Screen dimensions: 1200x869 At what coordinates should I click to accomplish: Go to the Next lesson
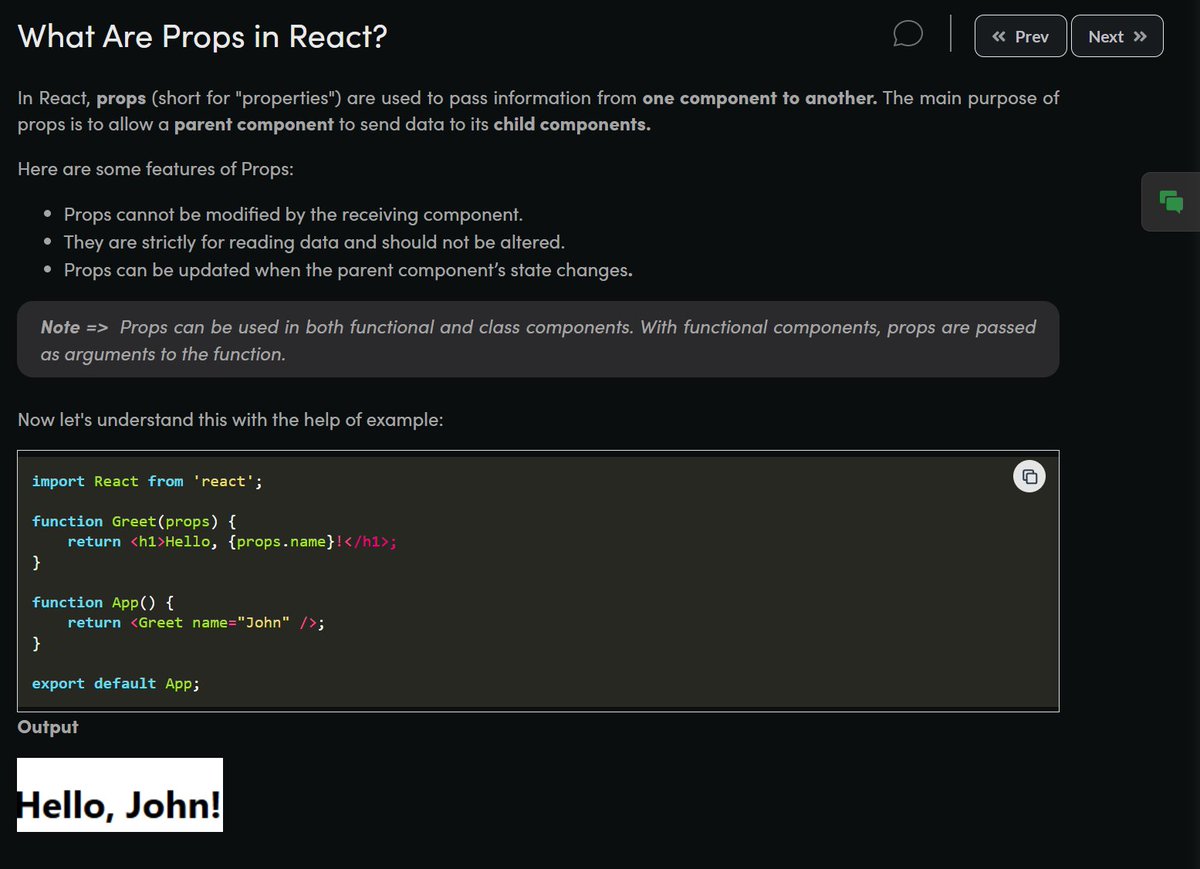coord(1117,36)
